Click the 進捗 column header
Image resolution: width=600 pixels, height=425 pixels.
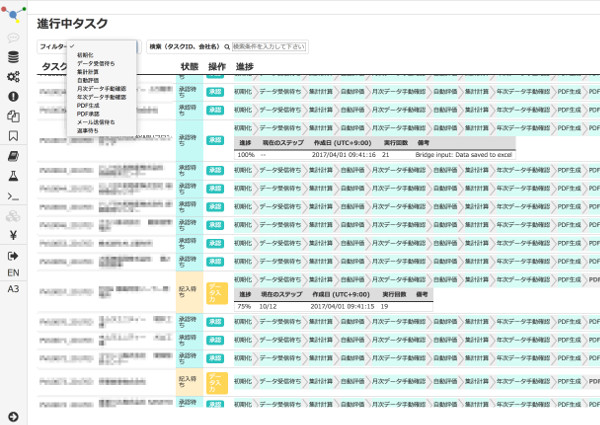[245, 67]
